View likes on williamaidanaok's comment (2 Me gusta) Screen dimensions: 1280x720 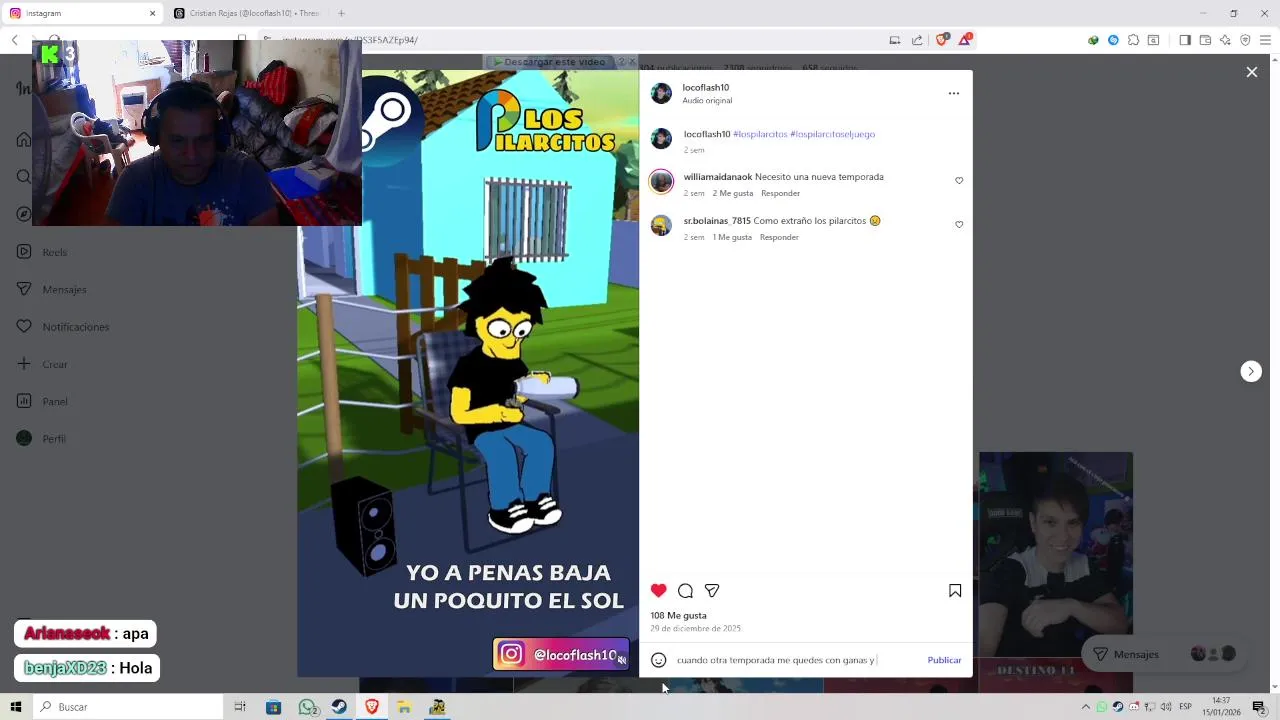733,193
